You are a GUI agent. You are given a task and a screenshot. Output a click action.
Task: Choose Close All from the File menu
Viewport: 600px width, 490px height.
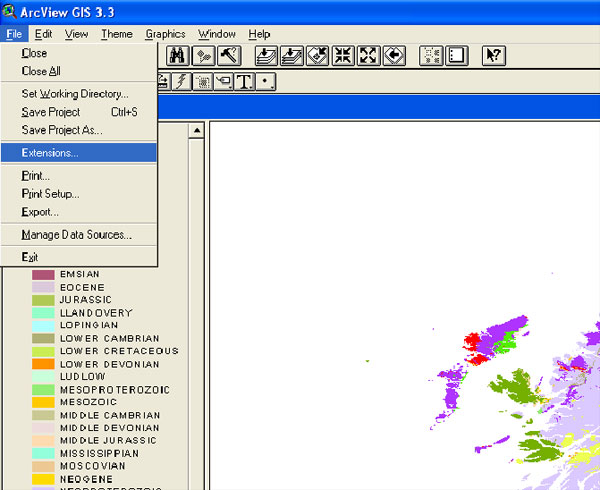coord(79,71)
